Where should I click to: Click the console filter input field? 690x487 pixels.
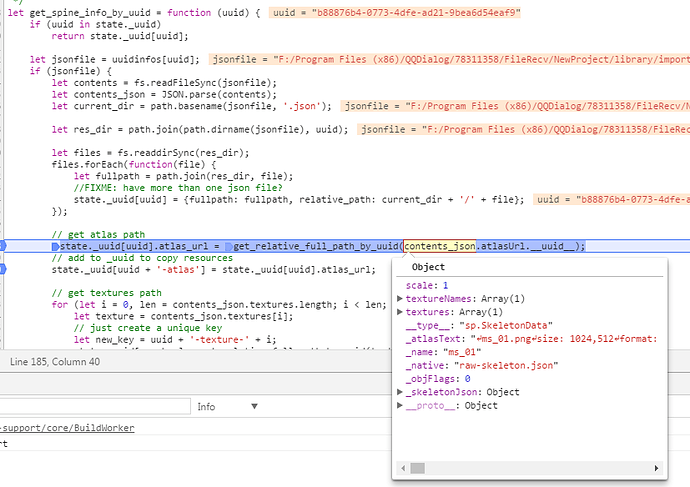[x=95, y=406]
